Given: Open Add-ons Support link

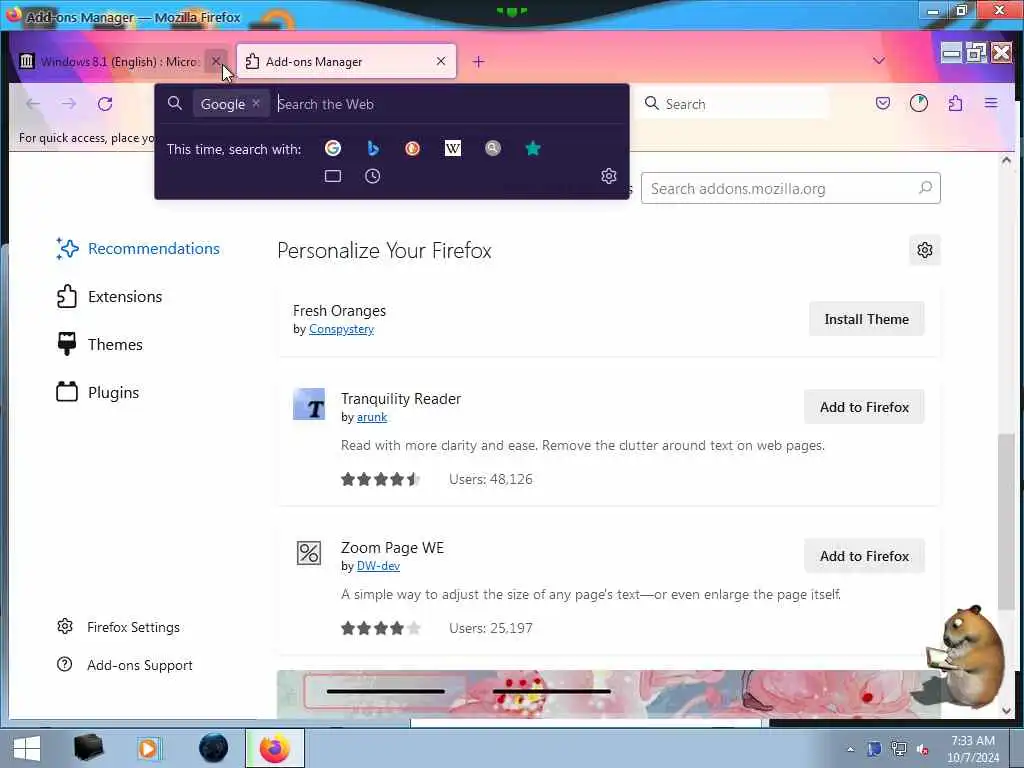Looking at the screenshot, I should click(125, 665).
